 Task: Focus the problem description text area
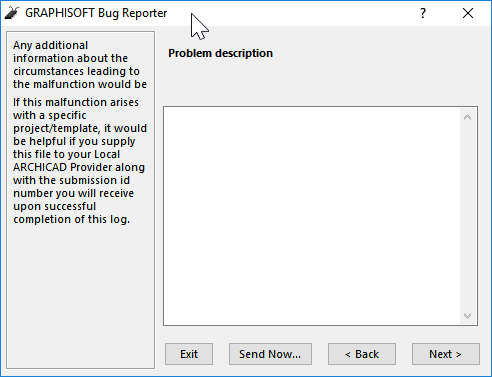coord(312,216)
